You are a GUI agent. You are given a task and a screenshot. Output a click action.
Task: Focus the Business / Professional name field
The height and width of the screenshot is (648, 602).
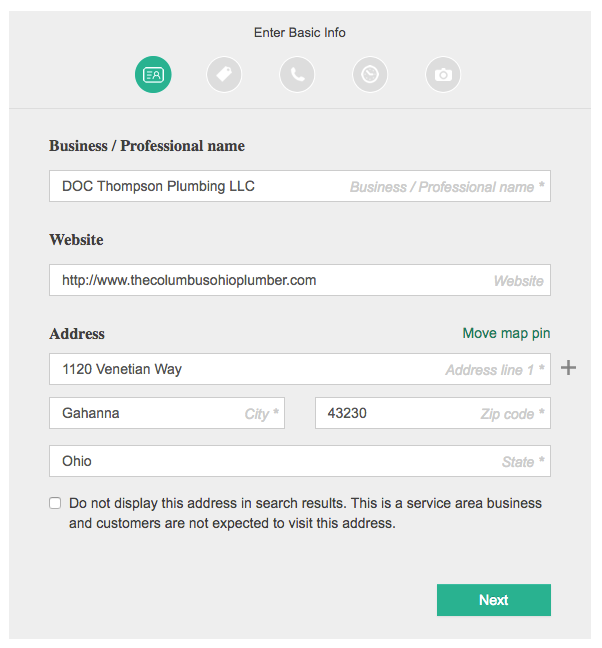click(300, 186)
